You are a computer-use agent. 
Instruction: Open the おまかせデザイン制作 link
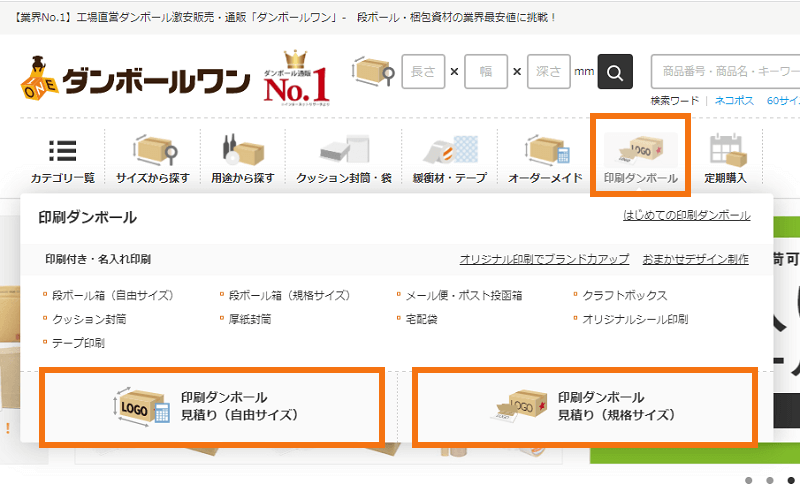point(695,259)
